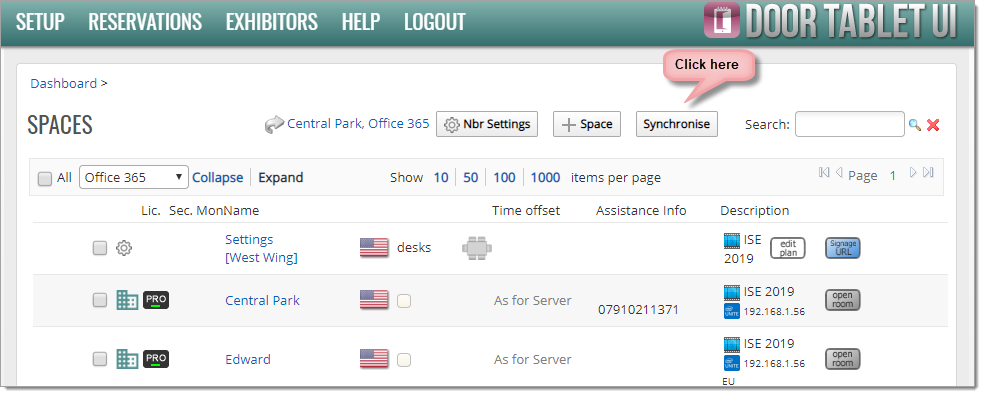
Task: Expand the spaces list
Action: [x=280, y=177]
